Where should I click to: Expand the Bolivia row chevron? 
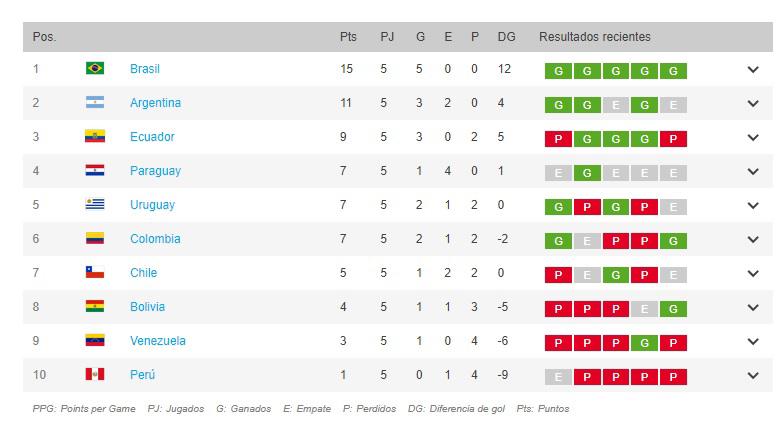[x=753, y=308]
